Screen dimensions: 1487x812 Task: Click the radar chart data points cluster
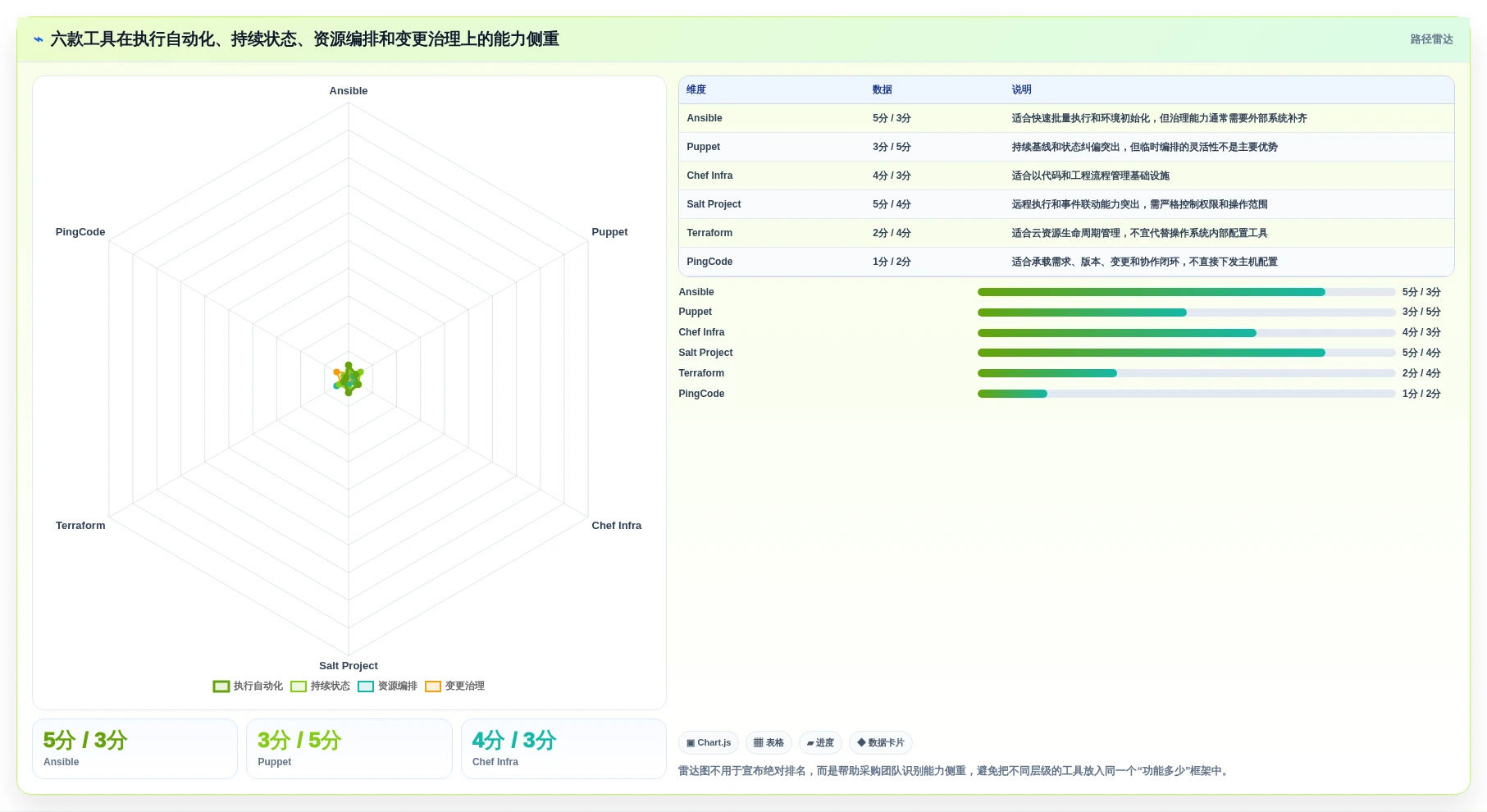(349, 379)
